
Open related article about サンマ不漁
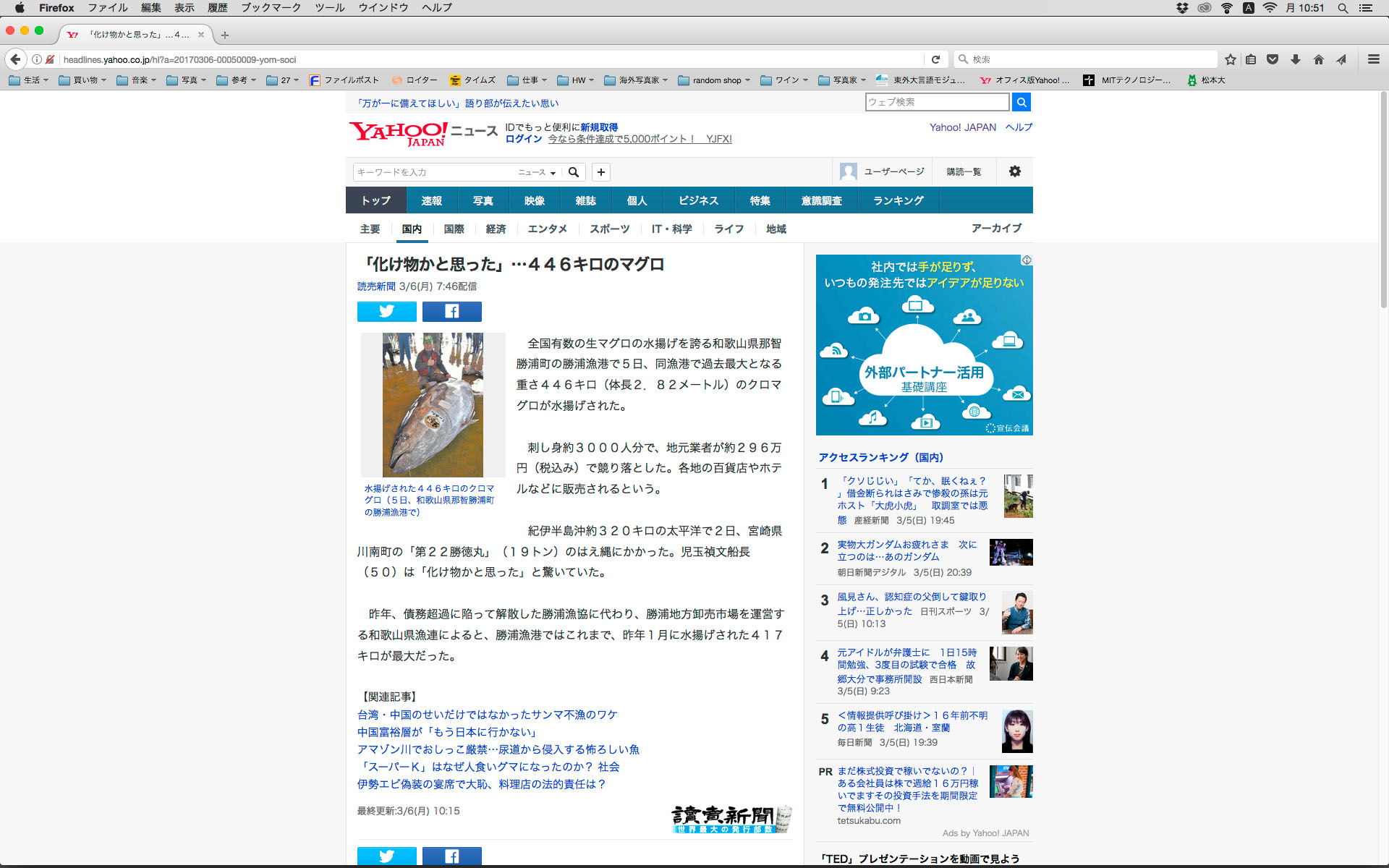click(487, 715)
